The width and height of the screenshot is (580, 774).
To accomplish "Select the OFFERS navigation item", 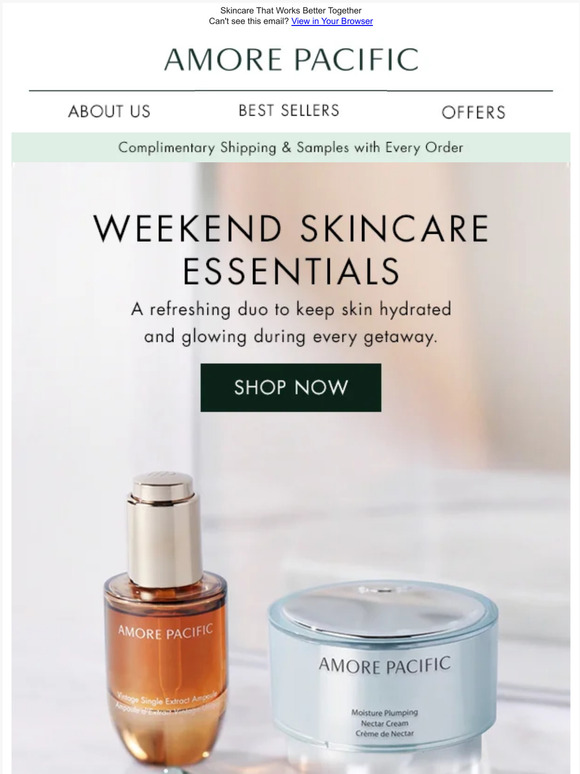I will tap(473, 113).
